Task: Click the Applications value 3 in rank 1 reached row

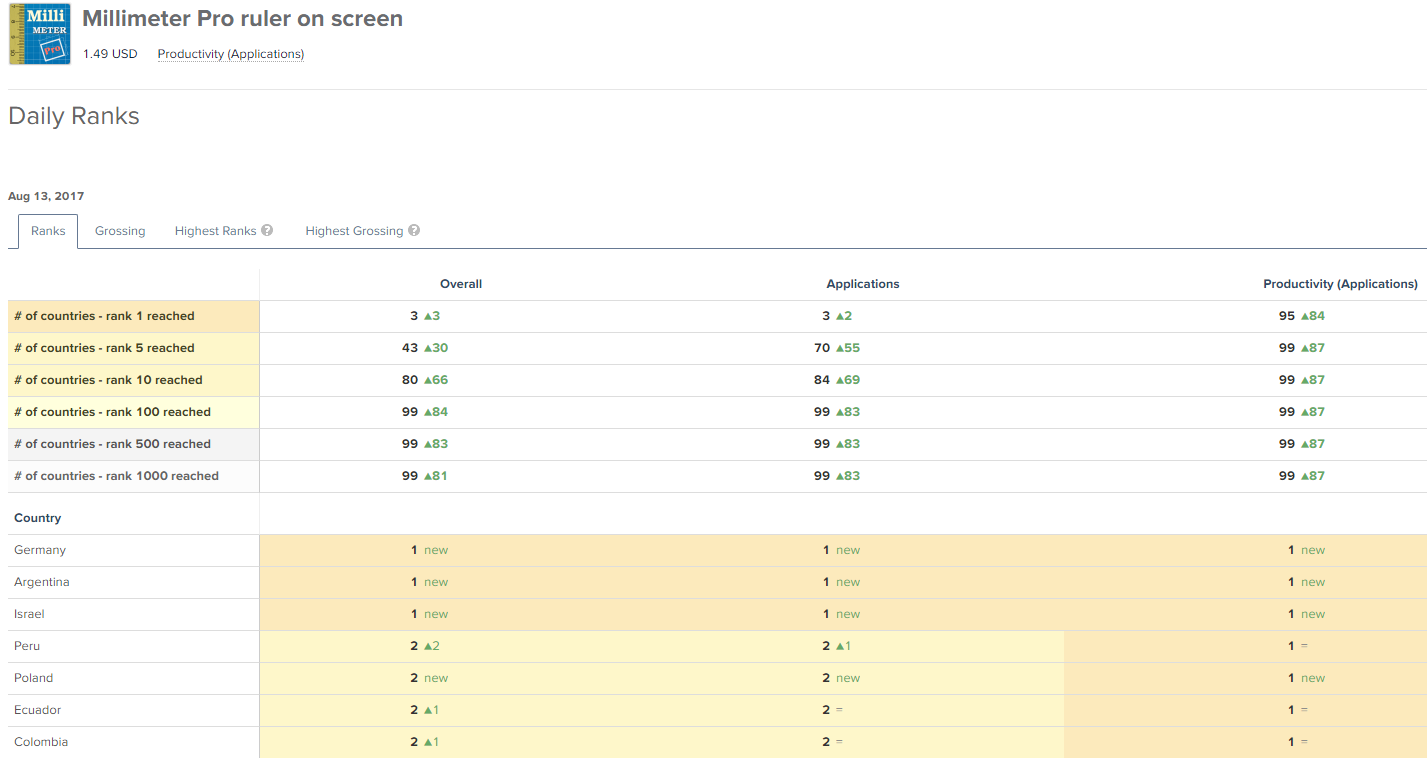Action: click(x=826, y=316)
